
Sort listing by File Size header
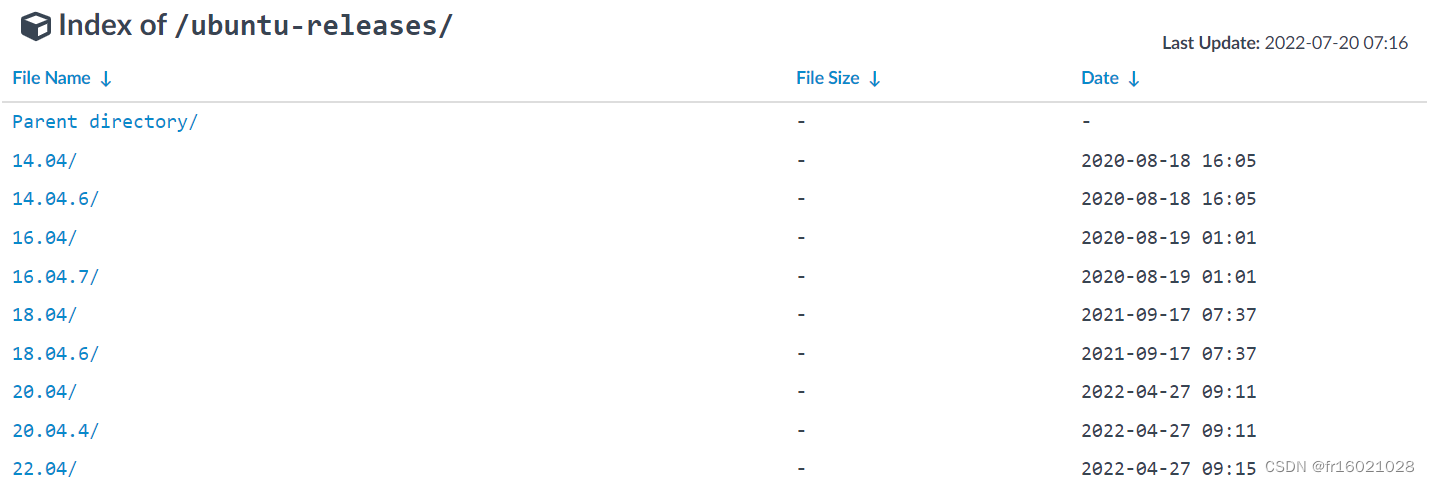[x=828, y=78]
